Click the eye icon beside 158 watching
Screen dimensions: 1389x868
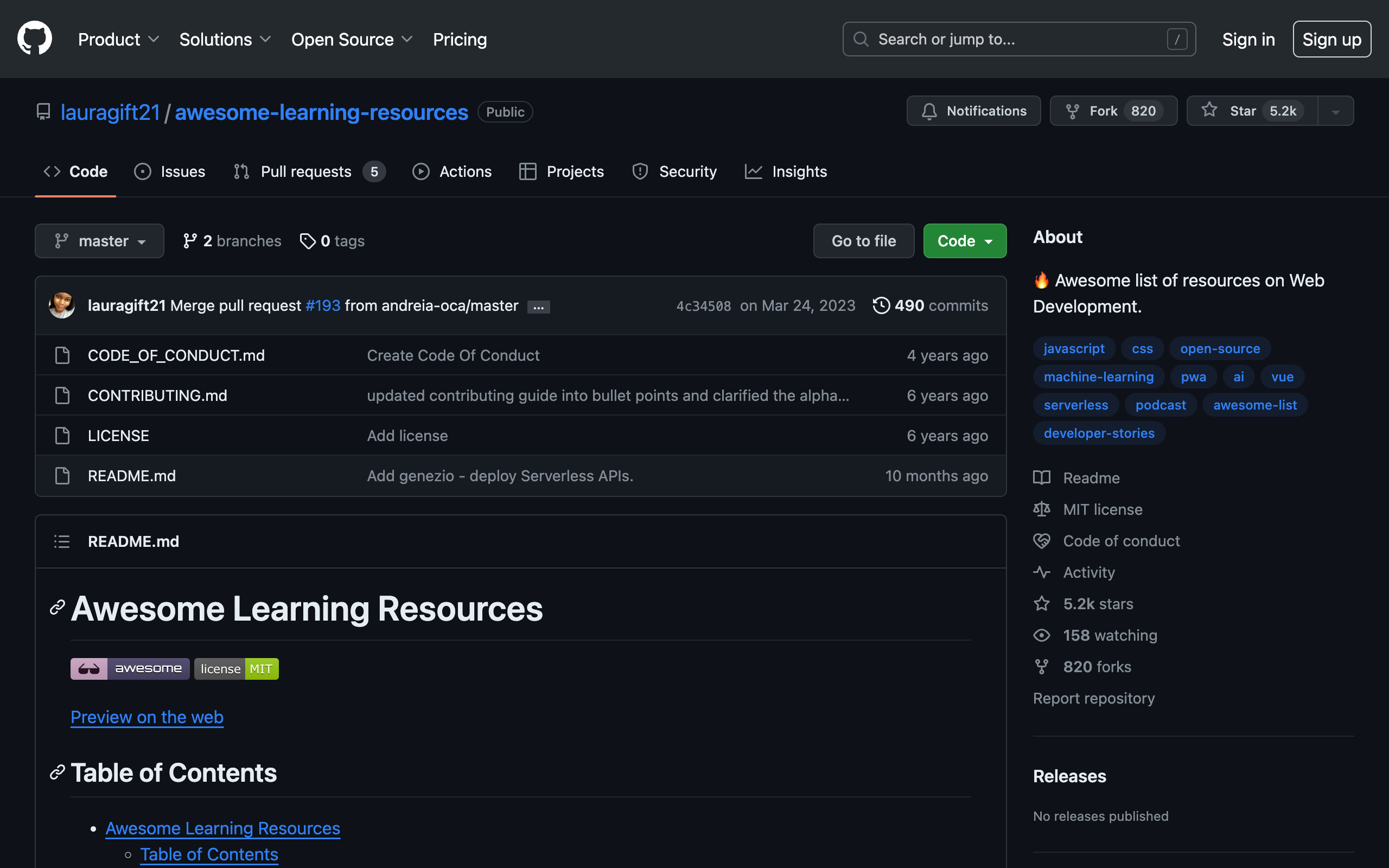pyautogui.click(x=1042, y=635)
